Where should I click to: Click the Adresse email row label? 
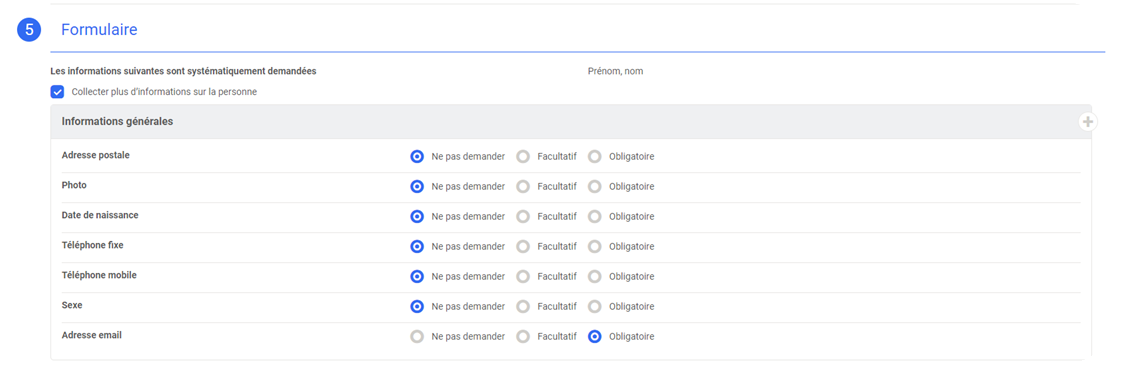pos(92,335)
